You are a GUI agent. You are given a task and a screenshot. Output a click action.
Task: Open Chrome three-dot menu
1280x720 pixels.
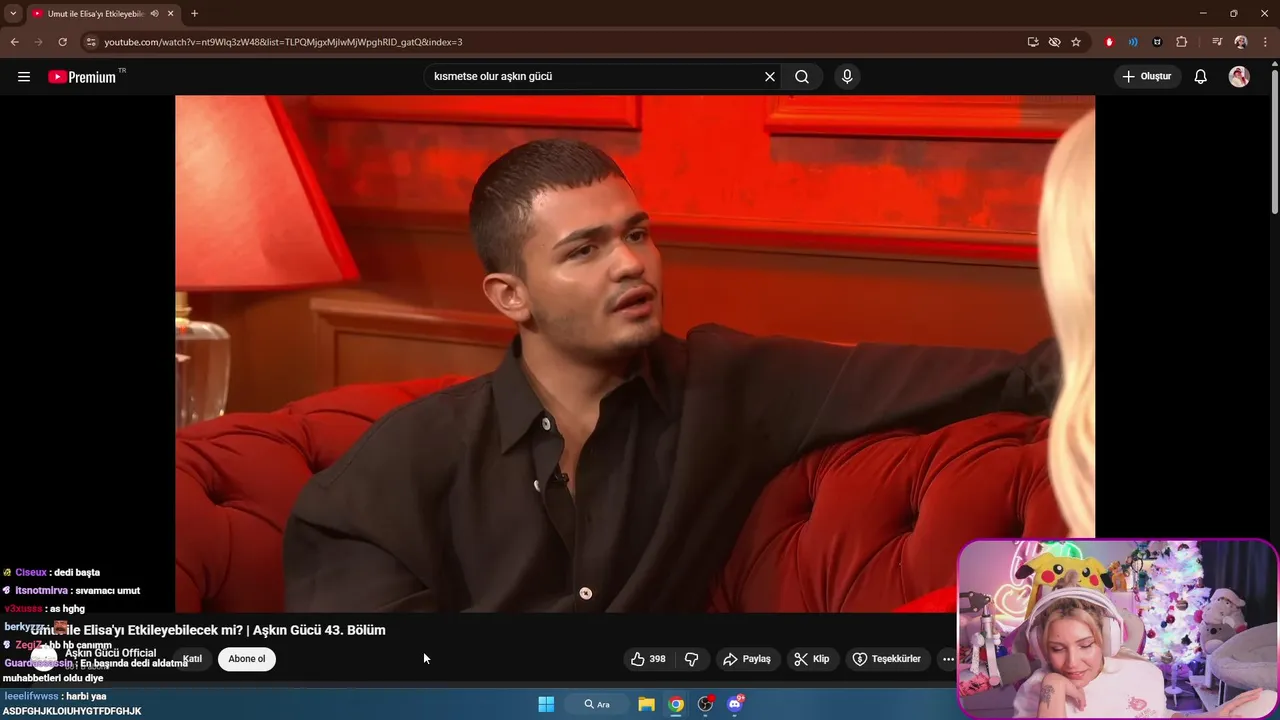(x=1266, y=42)
